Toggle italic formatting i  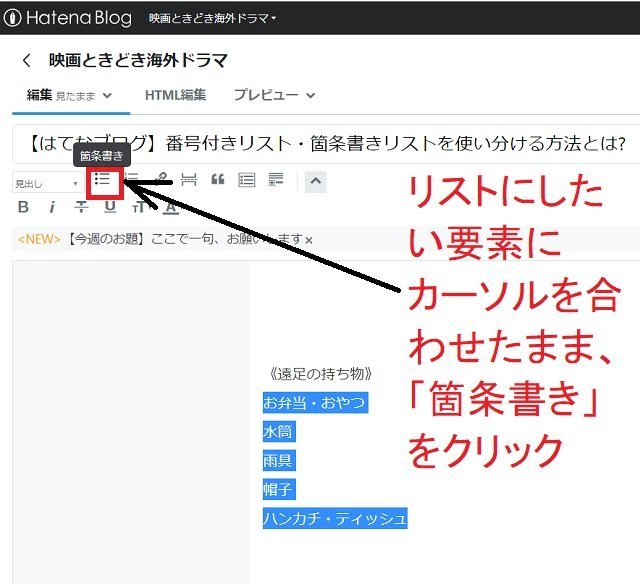coord(52,207)
